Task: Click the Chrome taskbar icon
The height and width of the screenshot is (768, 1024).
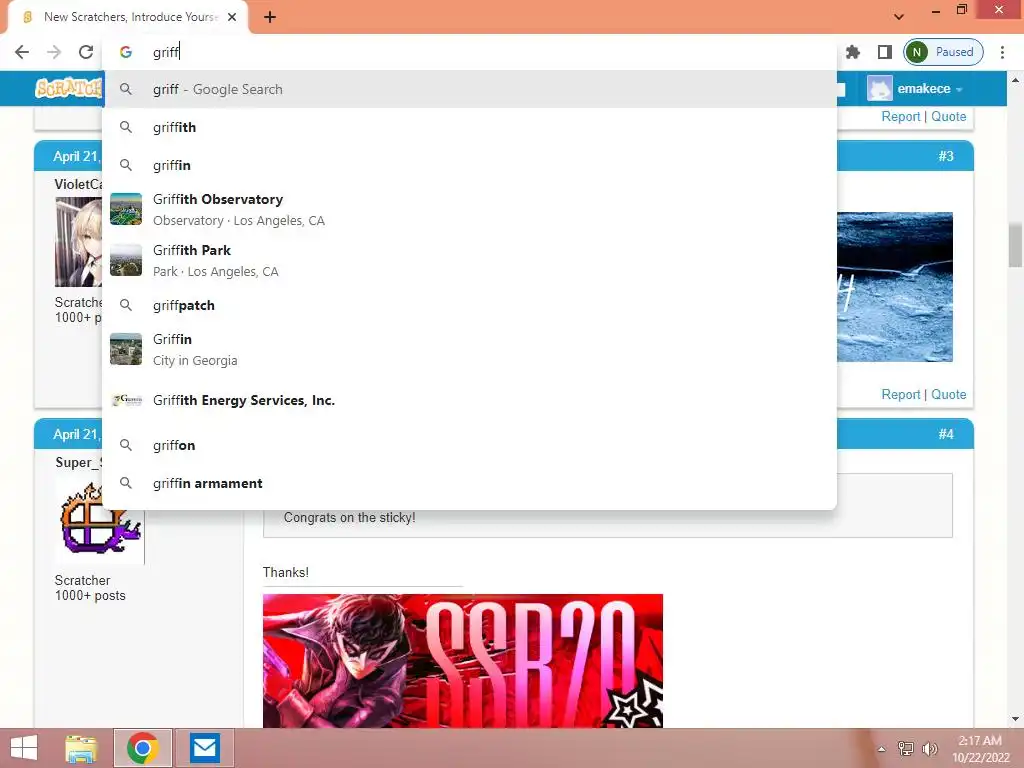Action: [x=143, y=748]
